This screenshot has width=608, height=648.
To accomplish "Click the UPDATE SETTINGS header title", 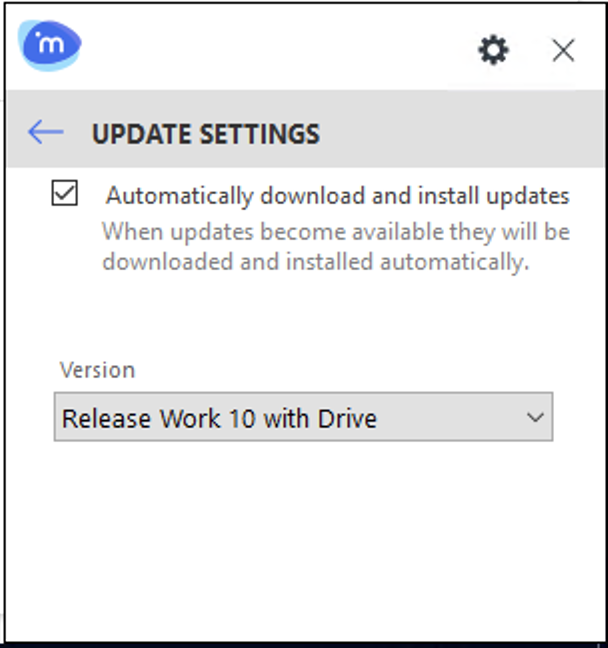I will point(206,134).
